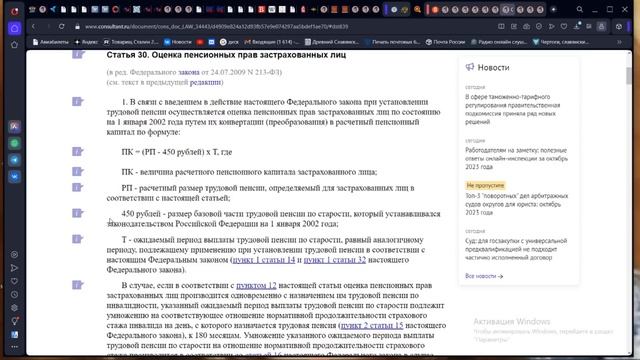Open the Авиабилеты bookmark
This screenshot has height=360, width=640.
[51, 42]
